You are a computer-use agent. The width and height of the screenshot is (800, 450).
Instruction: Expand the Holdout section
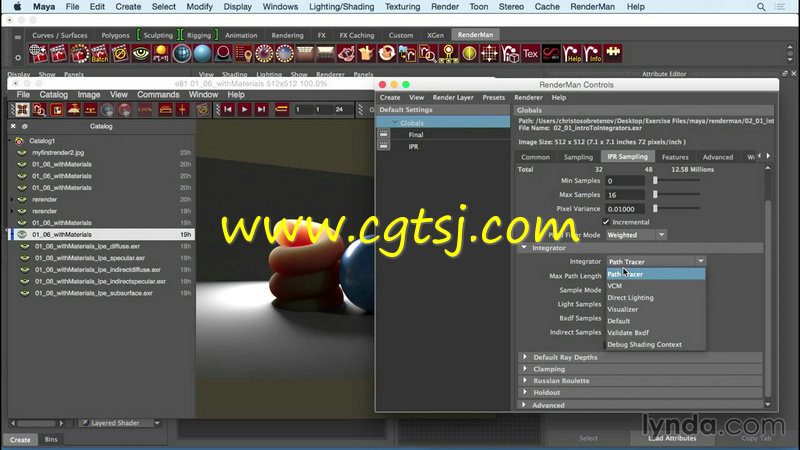[524, 392]
